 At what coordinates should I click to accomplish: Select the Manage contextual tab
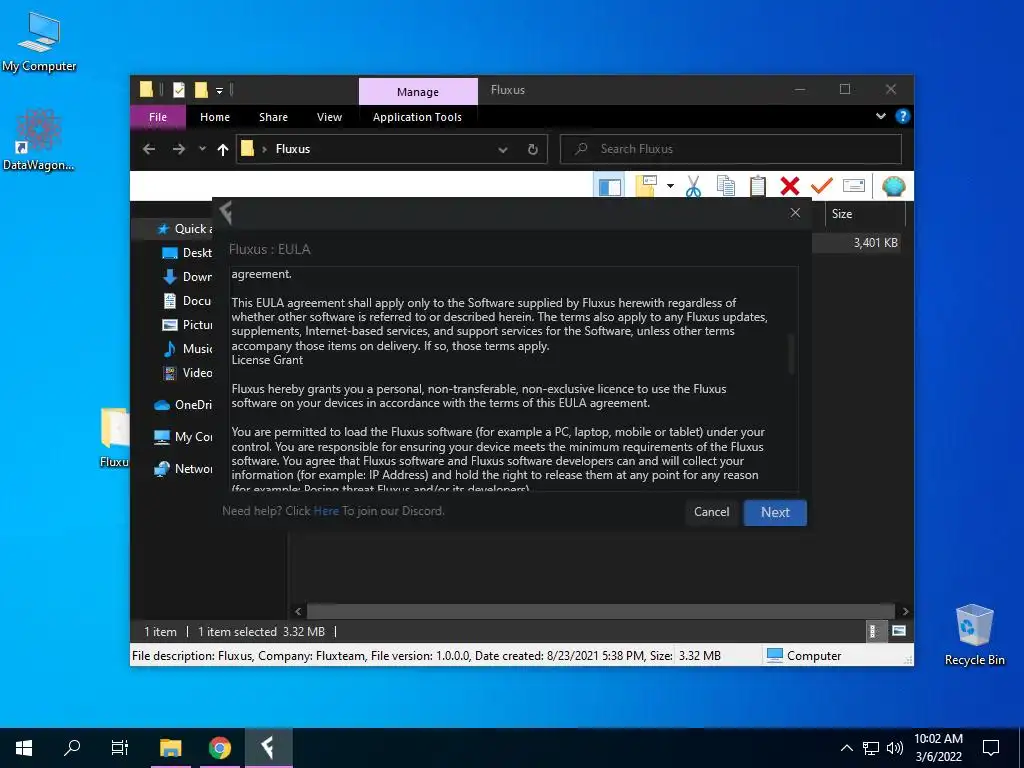coord(418,91)
